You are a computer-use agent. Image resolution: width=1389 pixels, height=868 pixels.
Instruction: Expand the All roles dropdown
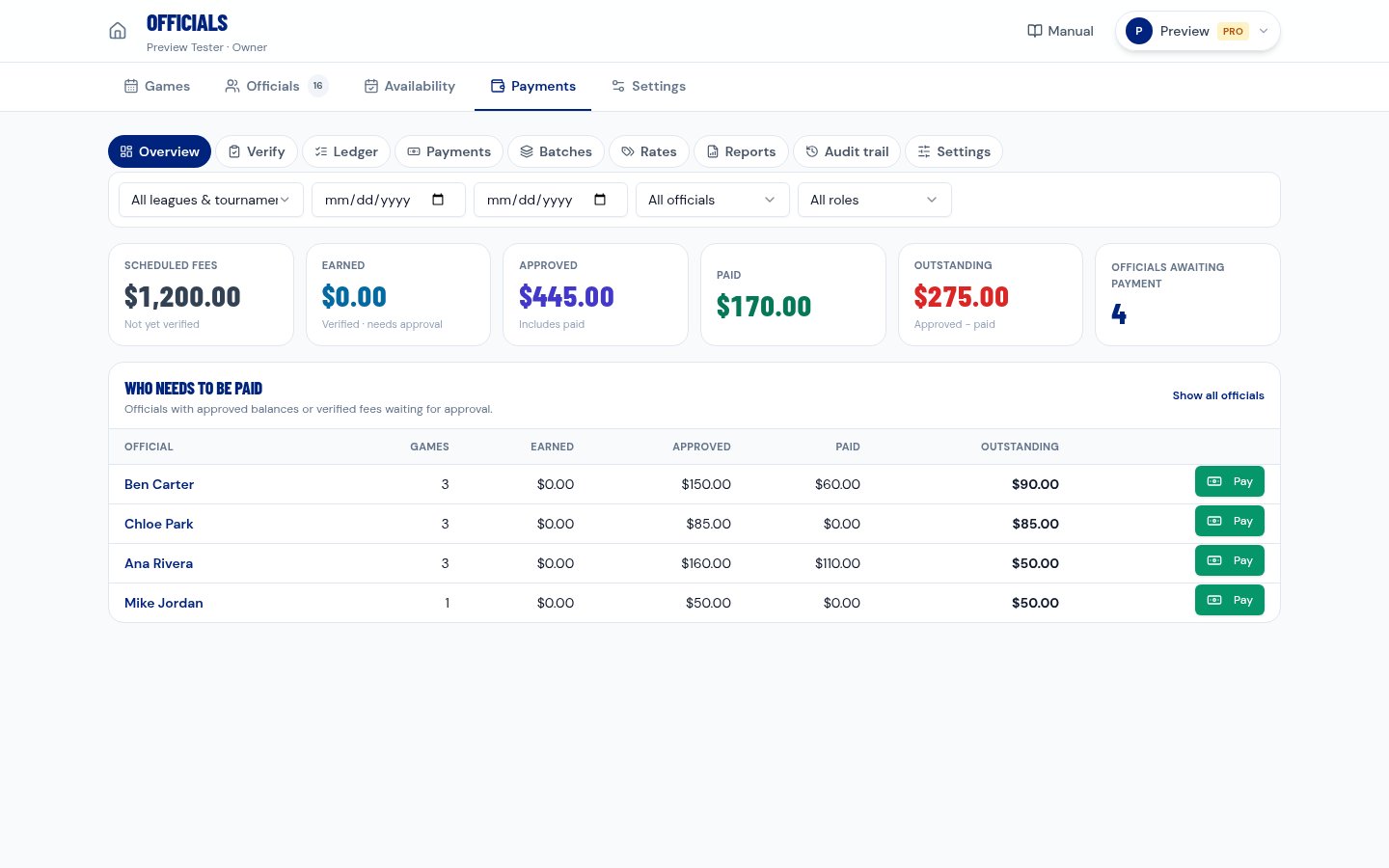(x=875, y=200)
